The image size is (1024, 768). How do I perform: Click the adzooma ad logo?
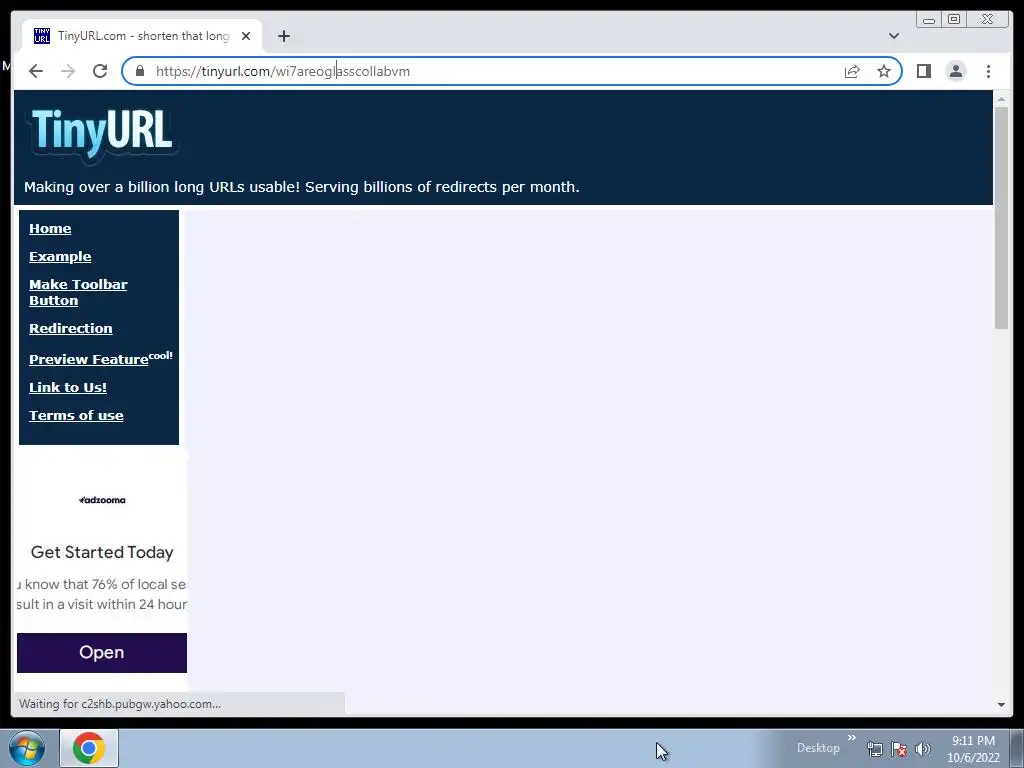103,500
